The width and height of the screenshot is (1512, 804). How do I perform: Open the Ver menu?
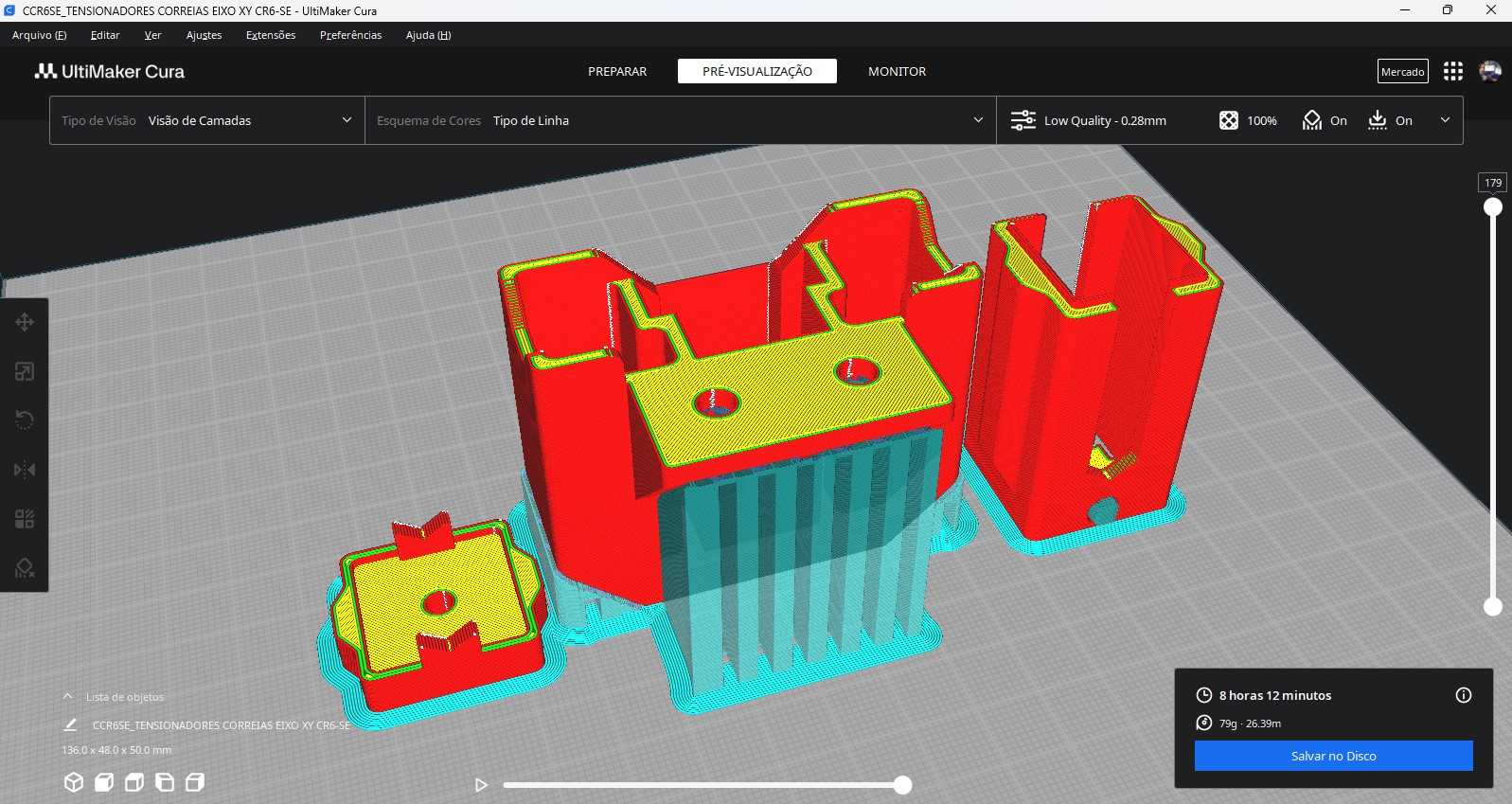pos(152,35)
